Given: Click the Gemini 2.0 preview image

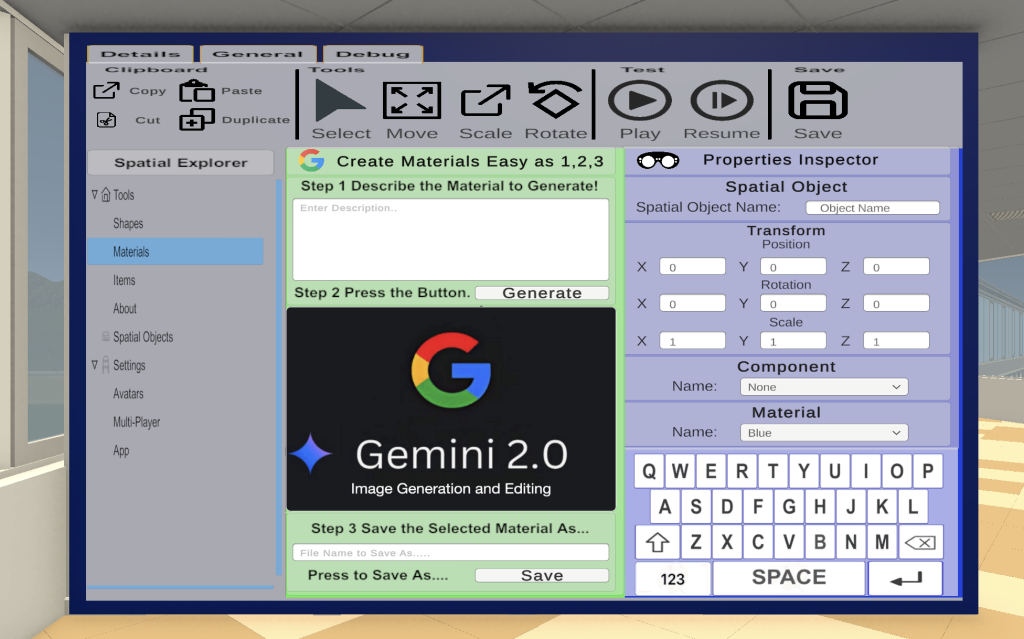Looking at the screenshot, I should [451, 409].
